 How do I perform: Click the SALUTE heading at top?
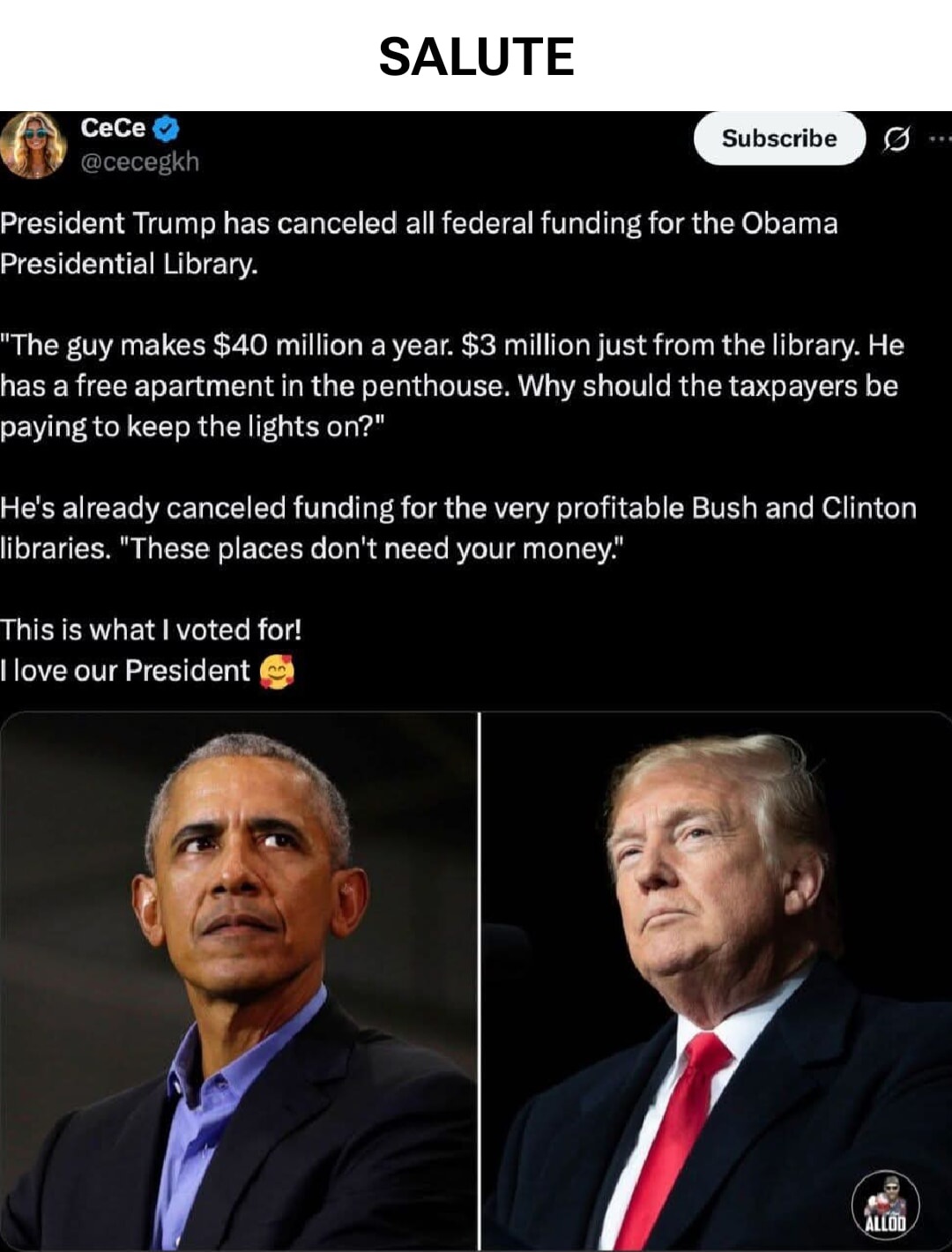(476, 57)
